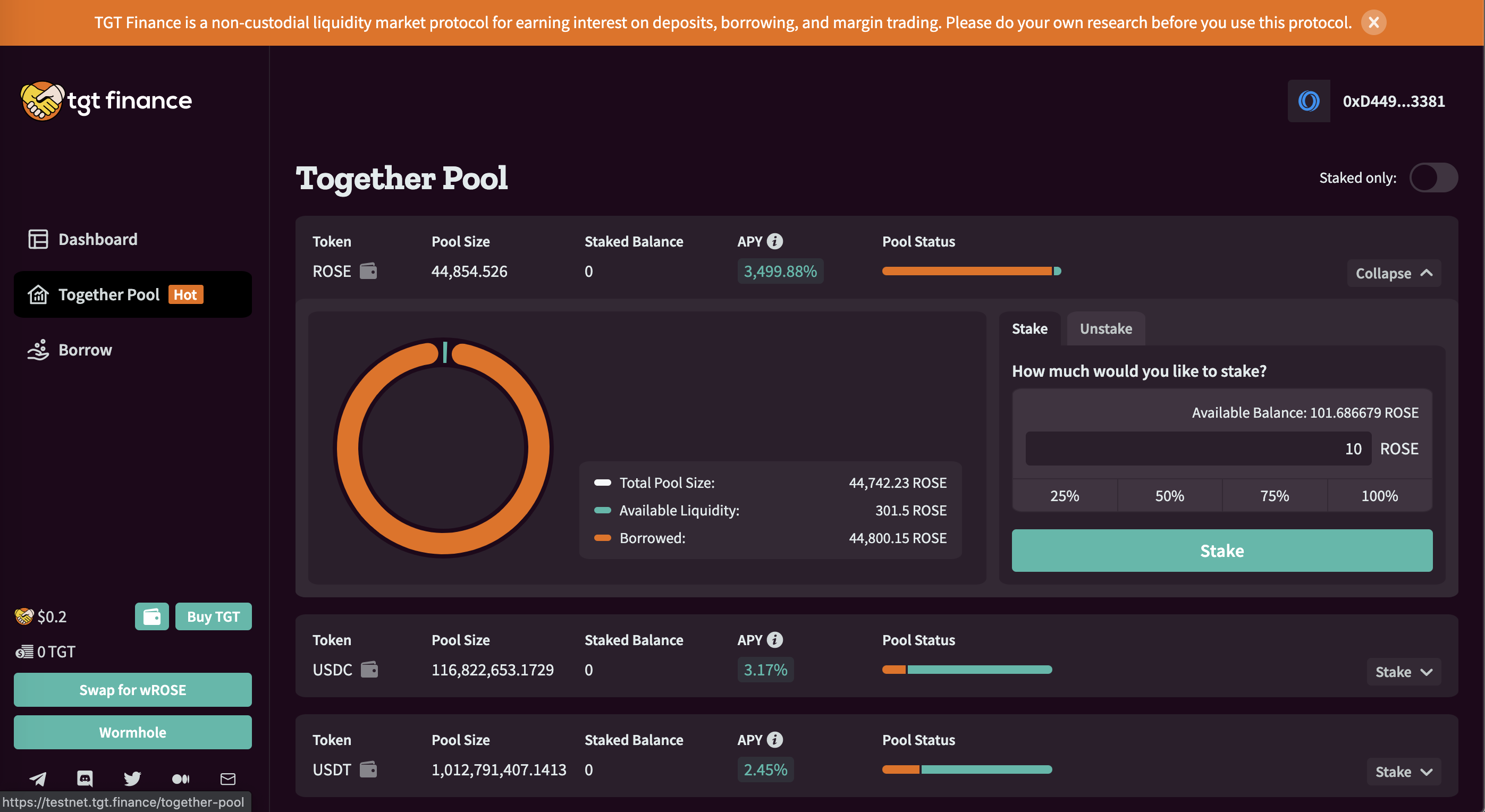Screen dimensions: 1485x812
Task: Switch to the Unstake tab
Action: pos(1105,328)
